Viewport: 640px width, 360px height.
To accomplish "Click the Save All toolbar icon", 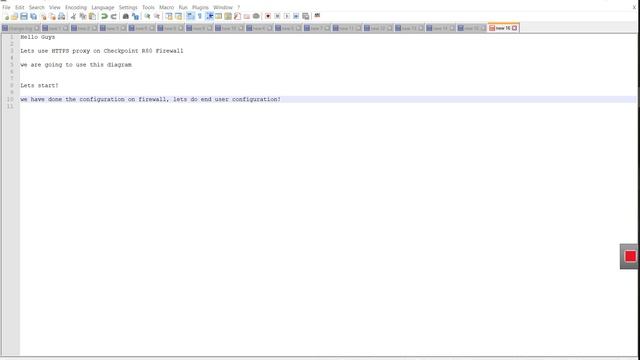I will tap(33, 16).
